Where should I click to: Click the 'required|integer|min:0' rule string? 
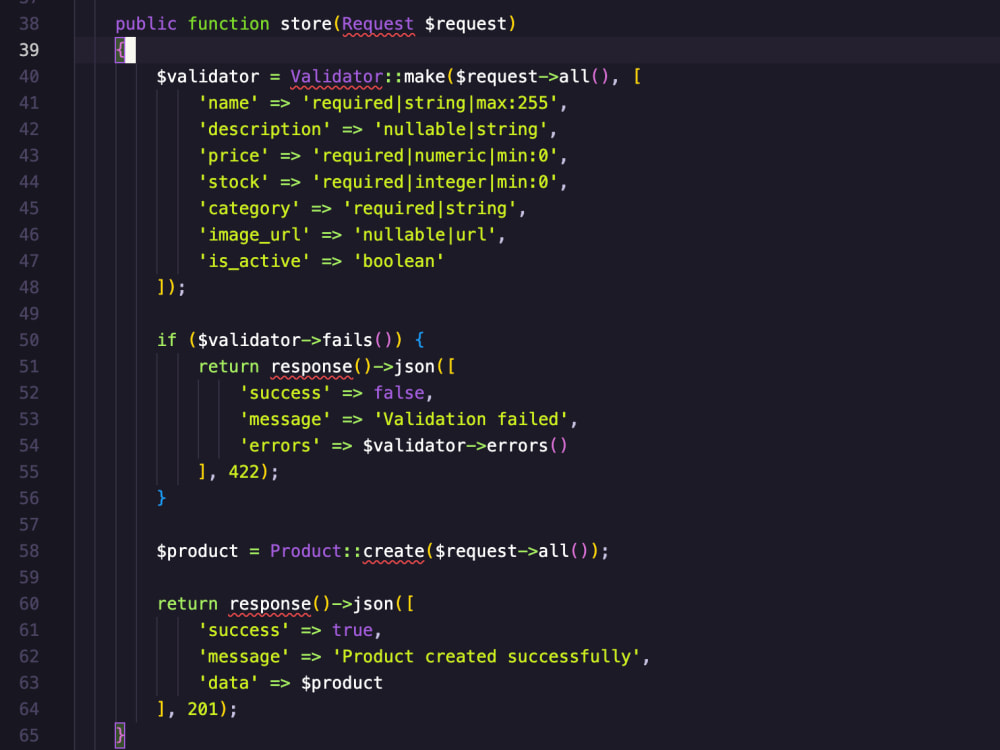click(x=435, y=182)
